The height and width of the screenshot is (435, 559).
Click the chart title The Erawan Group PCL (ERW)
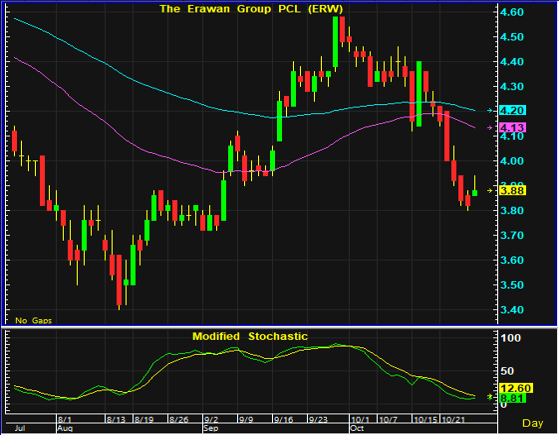(251, 9)
